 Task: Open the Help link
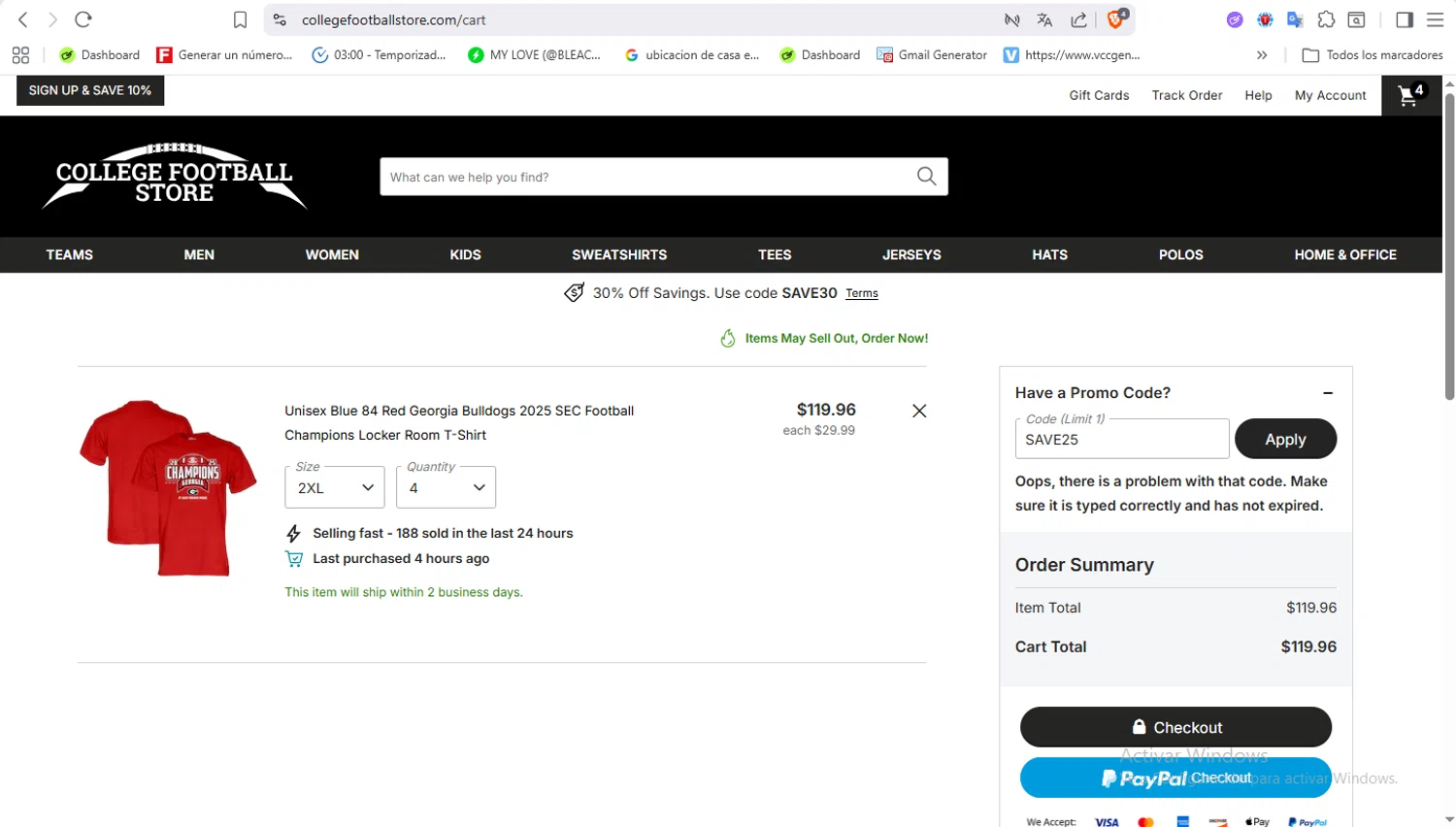coord(1258,95)
